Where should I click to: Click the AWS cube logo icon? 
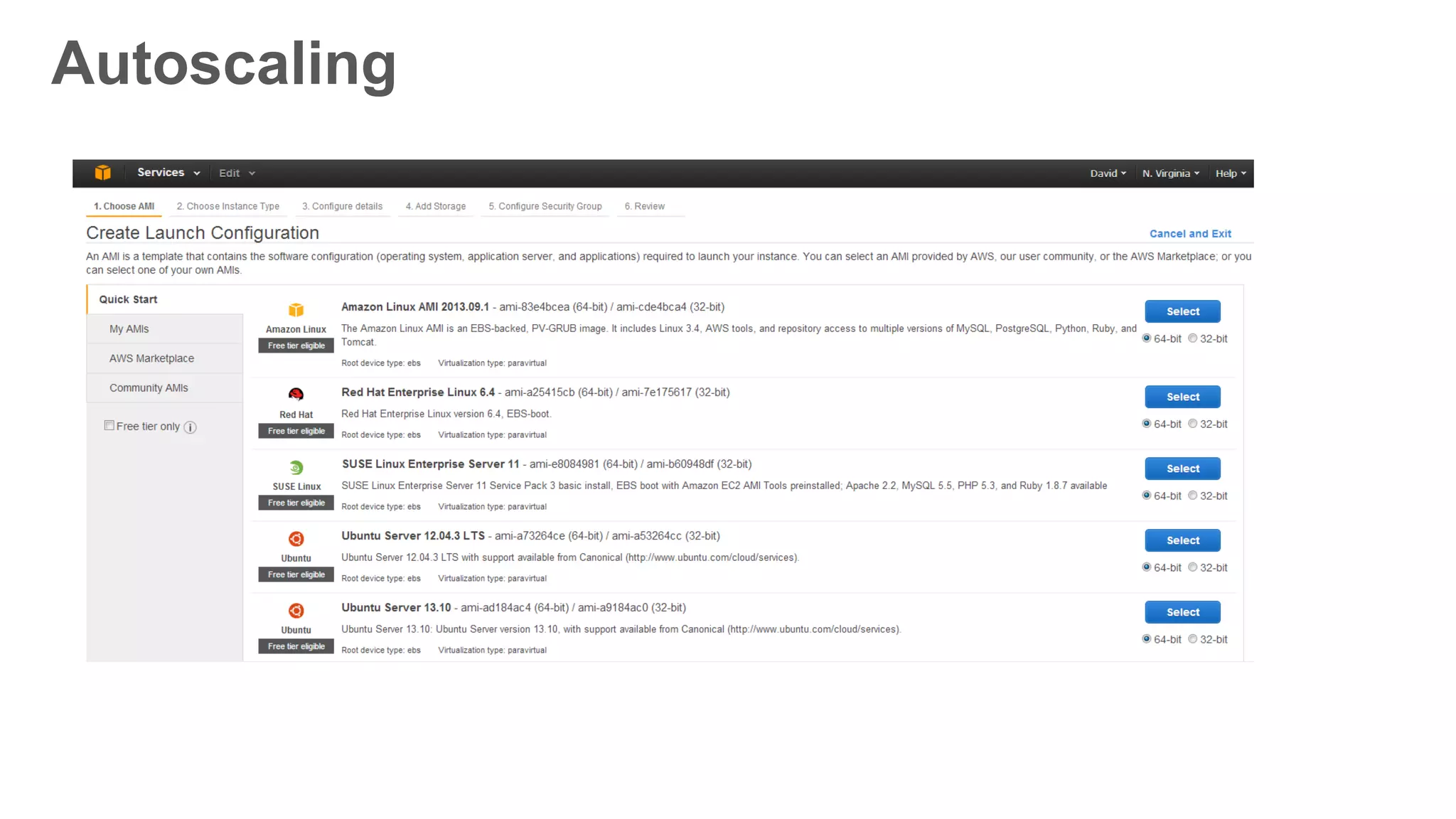103,173
